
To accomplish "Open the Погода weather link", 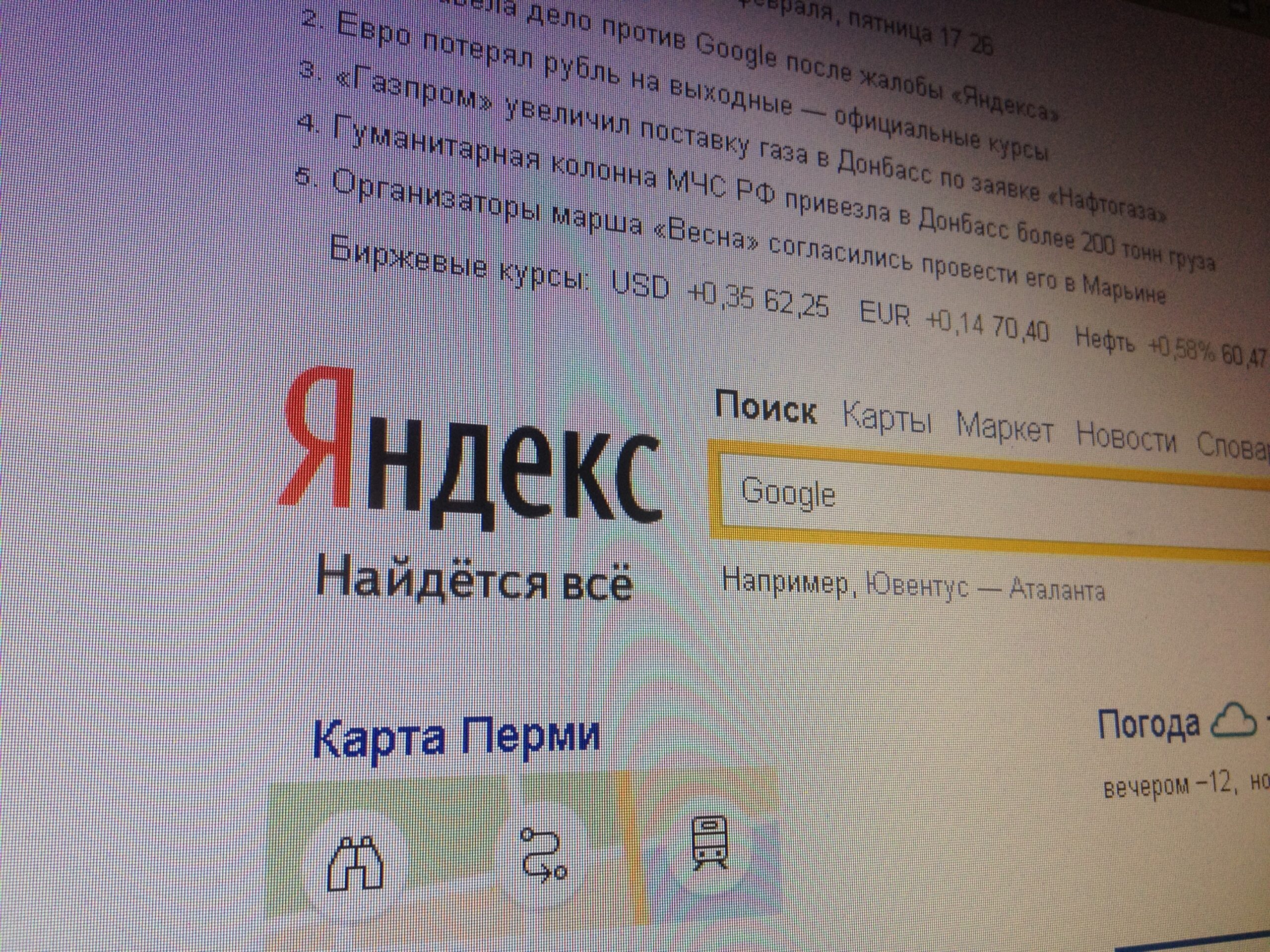I will pyautogui.click(x=1148, y=724).
